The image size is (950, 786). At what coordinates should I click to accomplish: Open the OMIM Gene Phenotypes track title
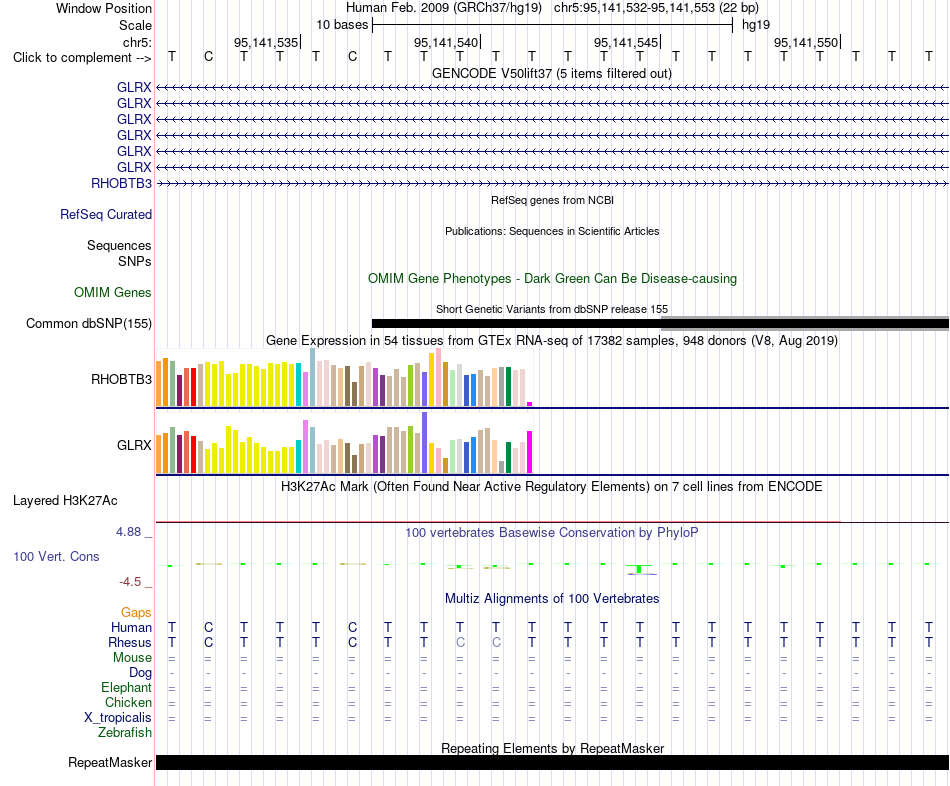552,279
